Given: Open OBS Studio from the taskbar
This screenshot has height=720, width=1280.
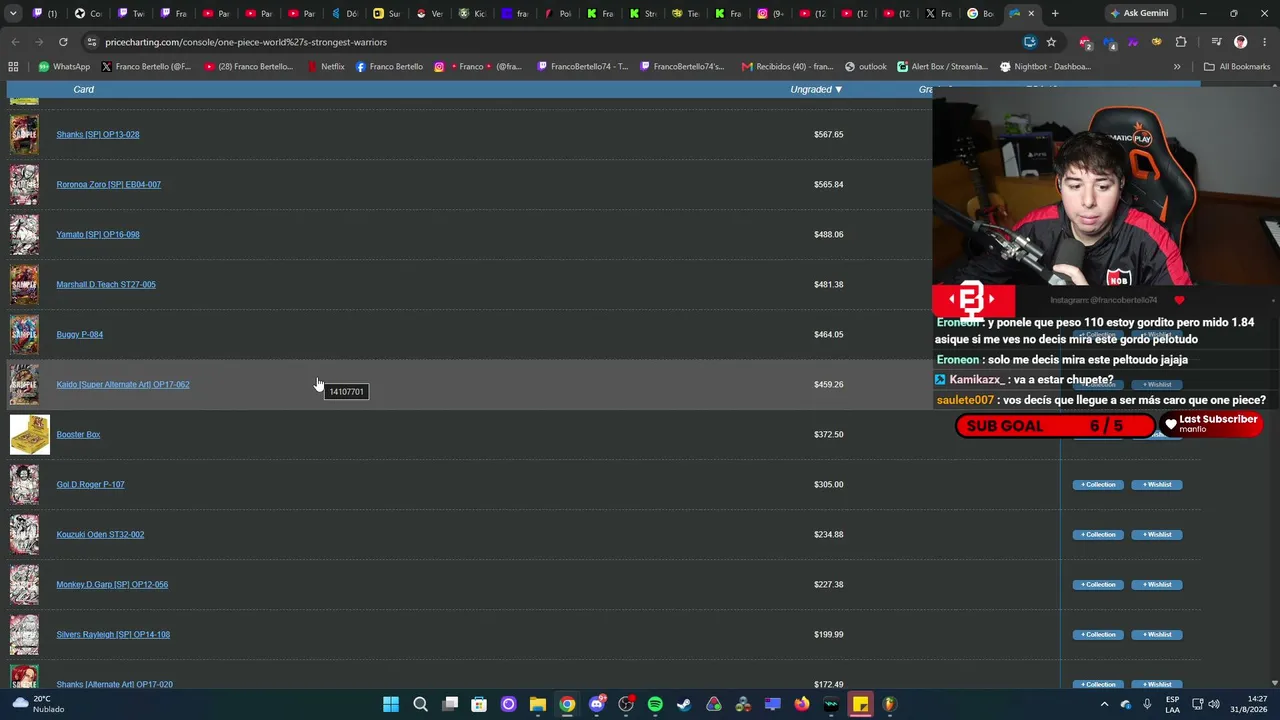Looking at the screenshot, I should [626, 704].
